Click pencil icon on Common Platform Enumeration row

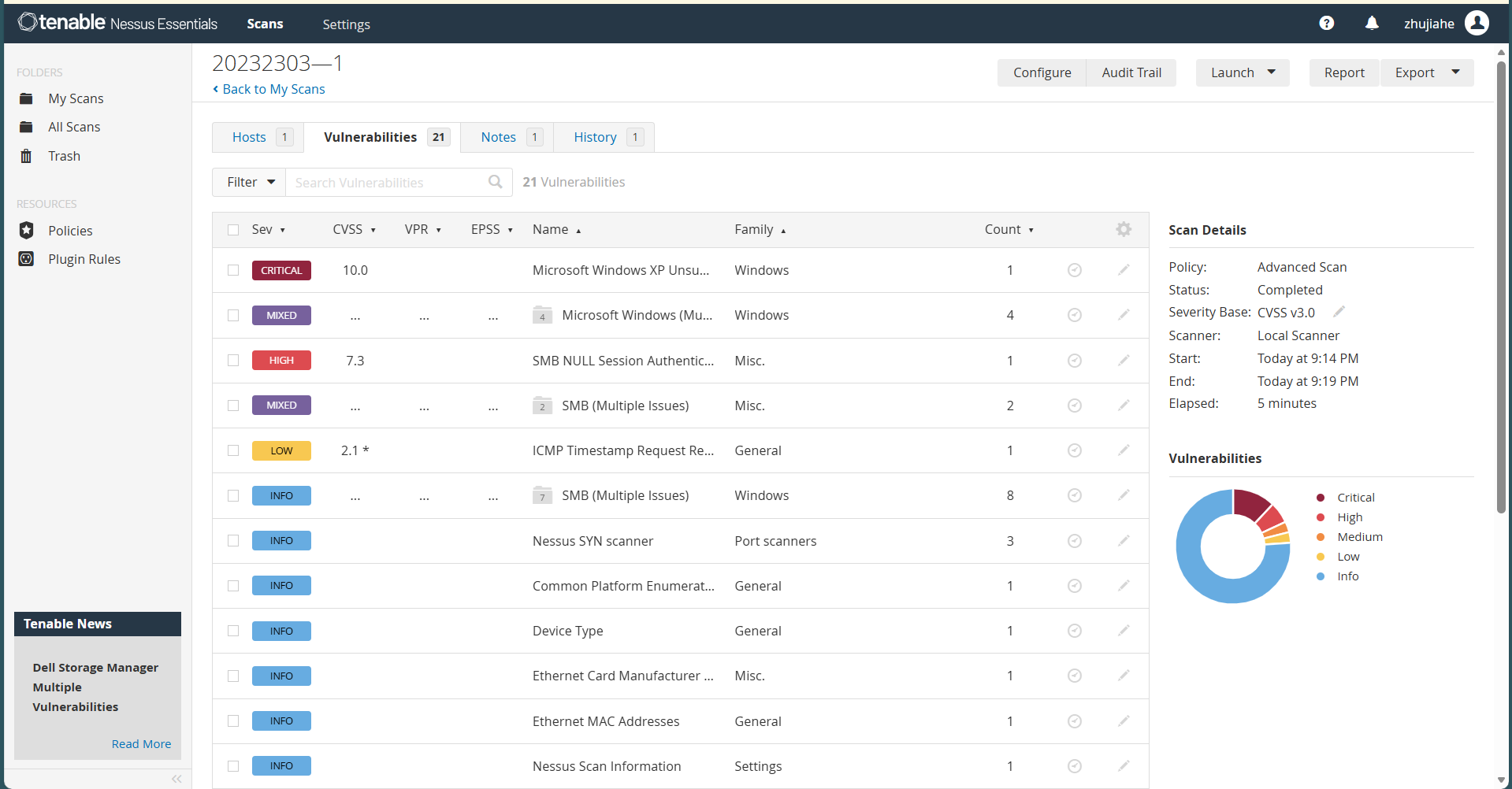click(1124, 586)
